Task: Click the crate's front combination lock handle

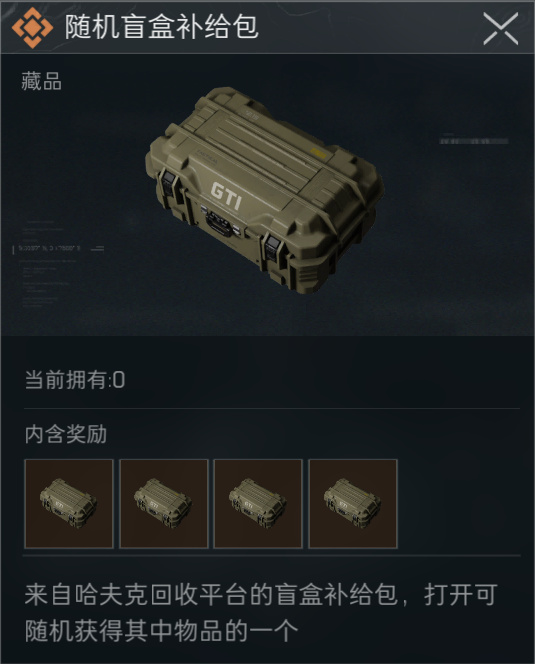Action: [221, 223]
